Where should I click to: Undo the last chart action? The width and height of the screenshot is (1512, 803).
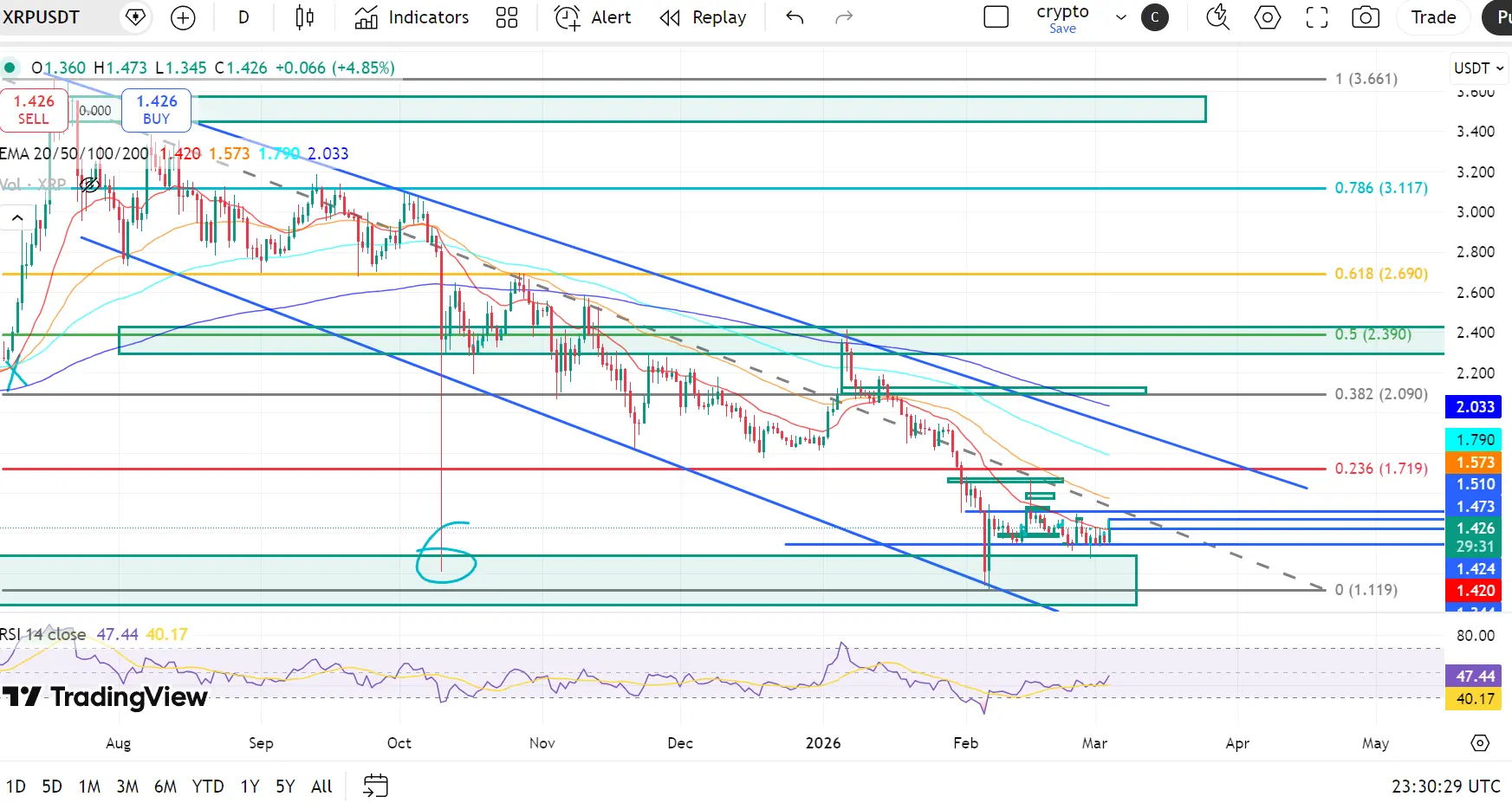795,17
